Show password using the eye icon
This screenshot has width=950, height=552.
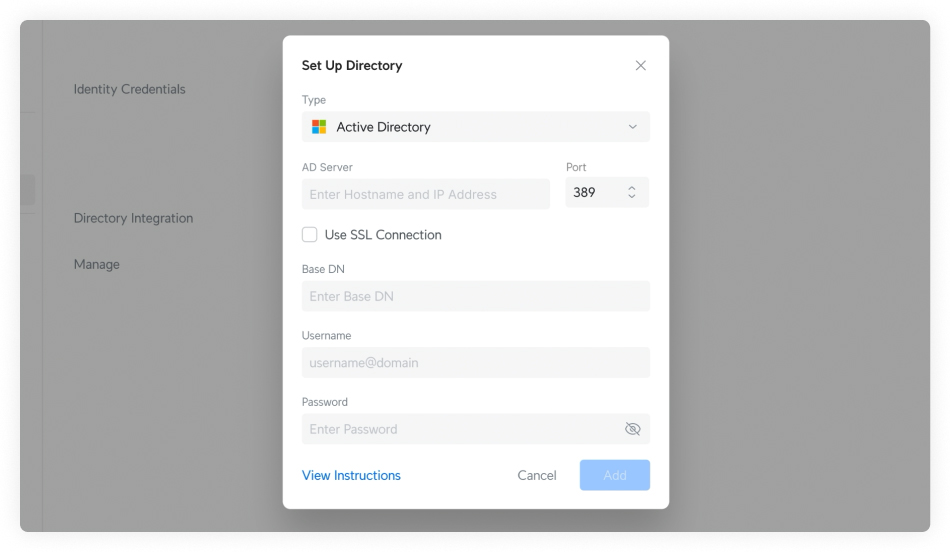click(632, 429)
